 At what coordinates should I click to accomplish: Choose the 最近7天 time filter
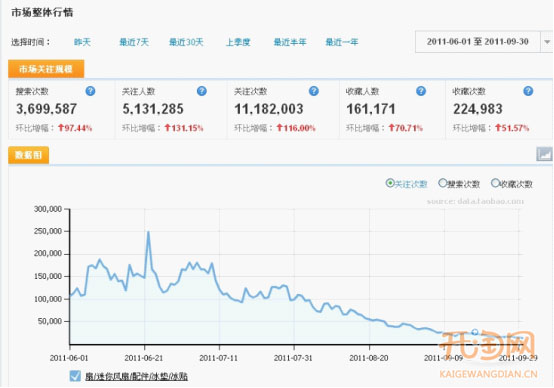(134, 42)
